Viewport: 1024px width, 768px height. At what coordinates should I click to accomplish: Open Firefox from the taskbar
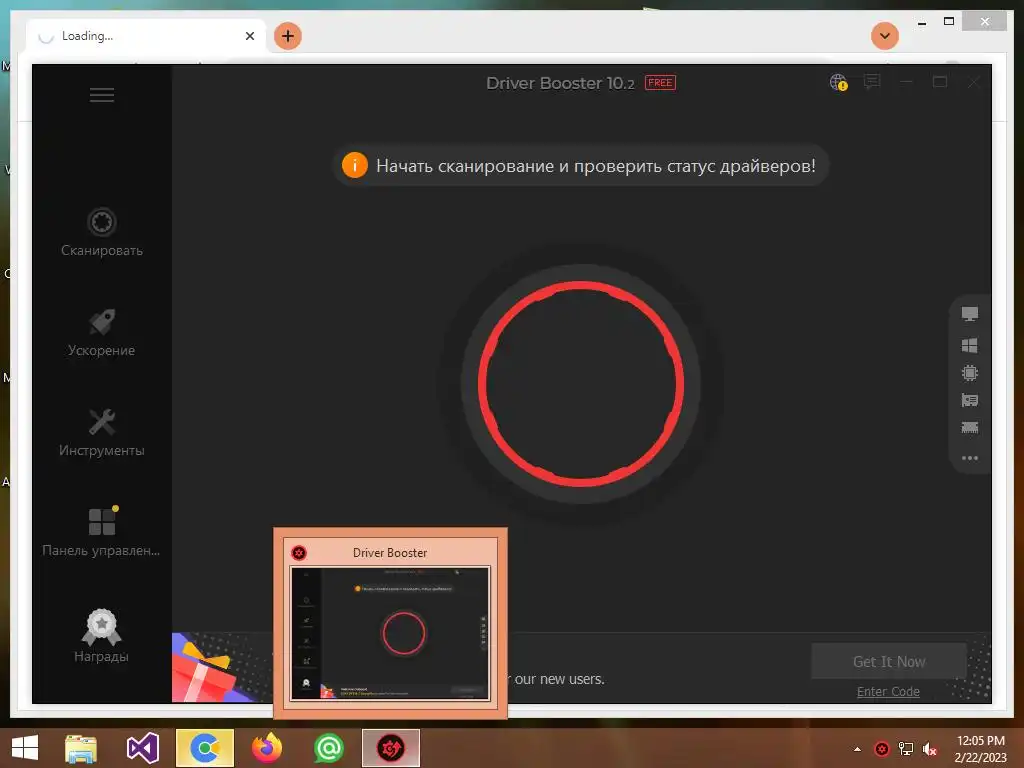click(x=267, y=748)
